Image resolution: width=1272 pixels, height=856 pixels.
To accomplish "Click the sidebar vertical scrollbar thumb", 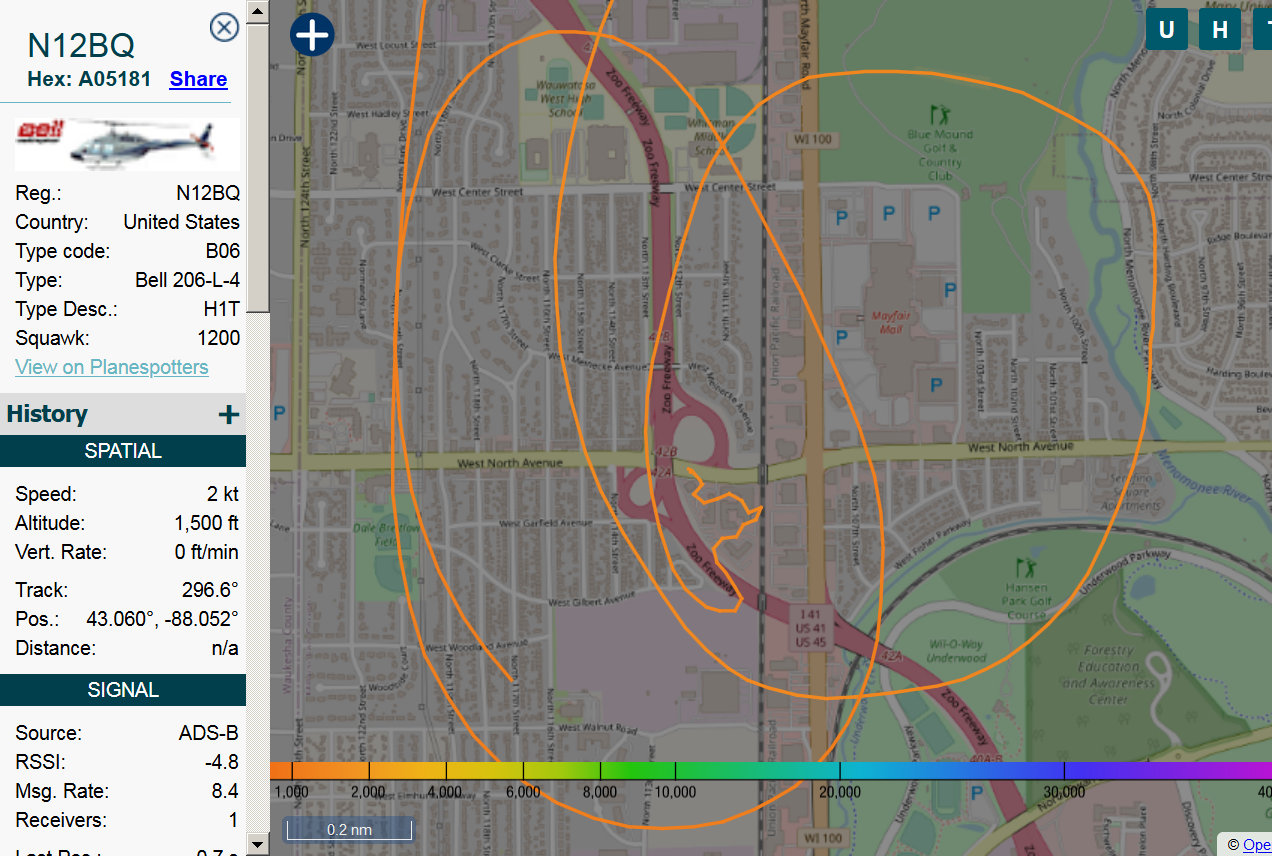I will (257, 168).
